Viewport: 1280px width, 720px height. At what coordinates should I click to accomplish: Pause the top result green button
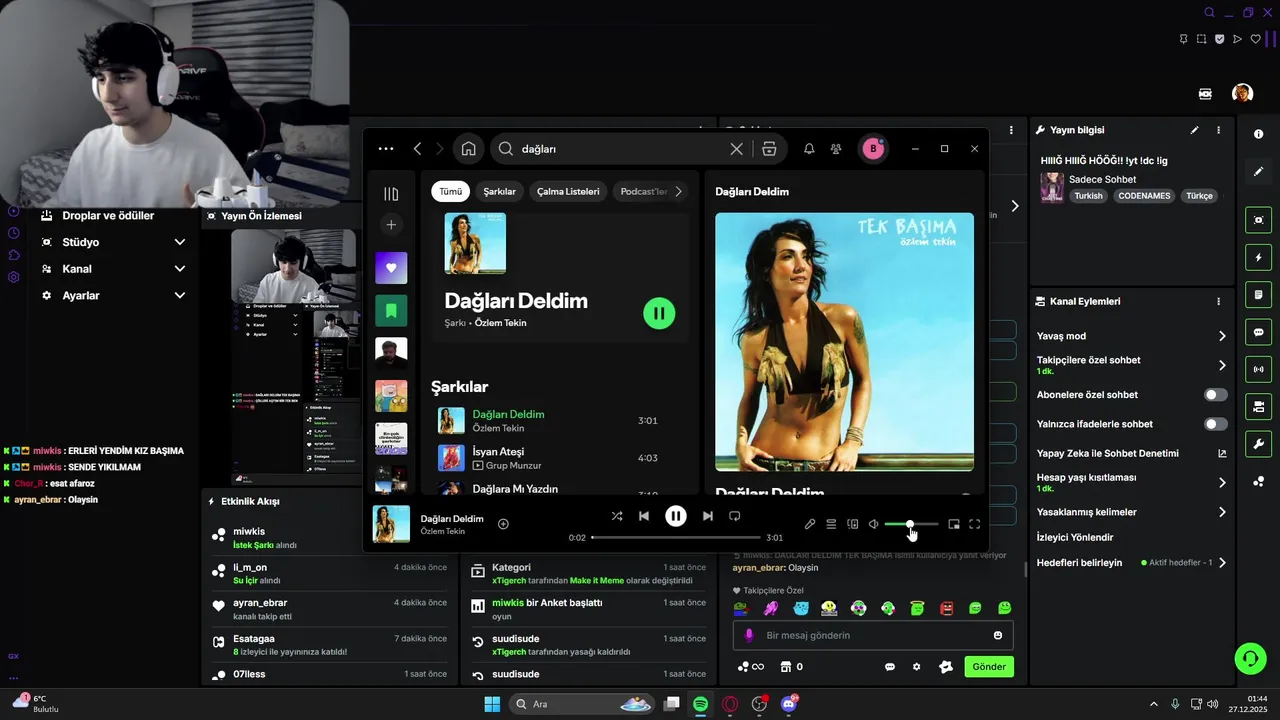click(x=659, y=313)
